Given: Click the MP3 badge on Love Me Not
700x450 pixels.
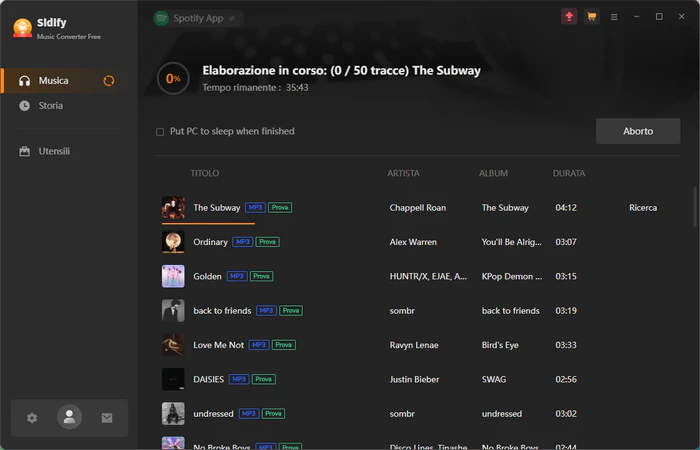Looking at the screenshot, I should click(x=259, y=345).
